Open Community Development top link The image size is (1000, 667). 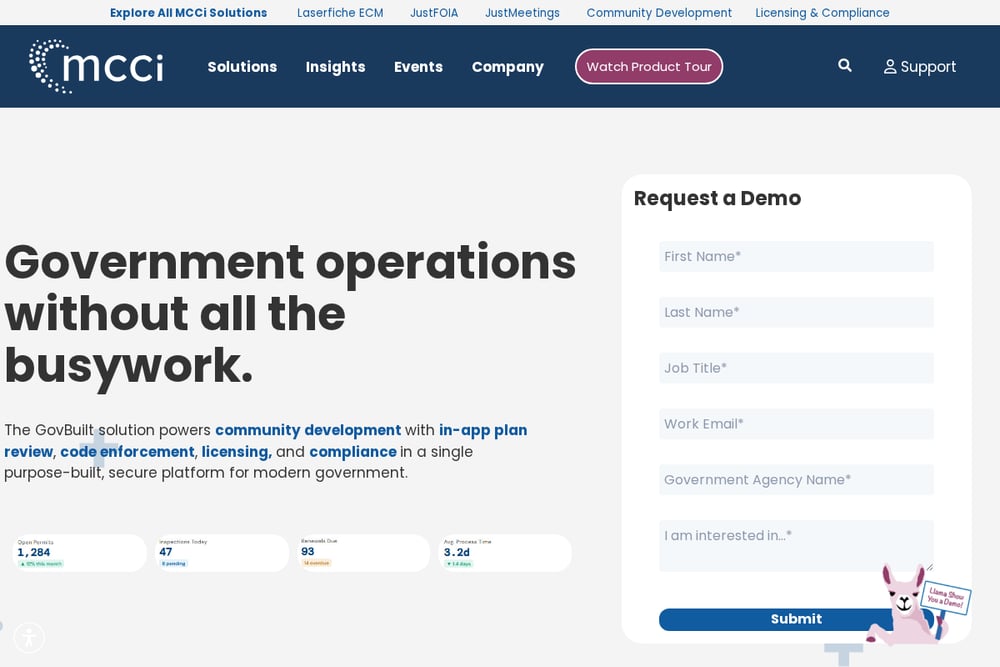tap(659, 13)
